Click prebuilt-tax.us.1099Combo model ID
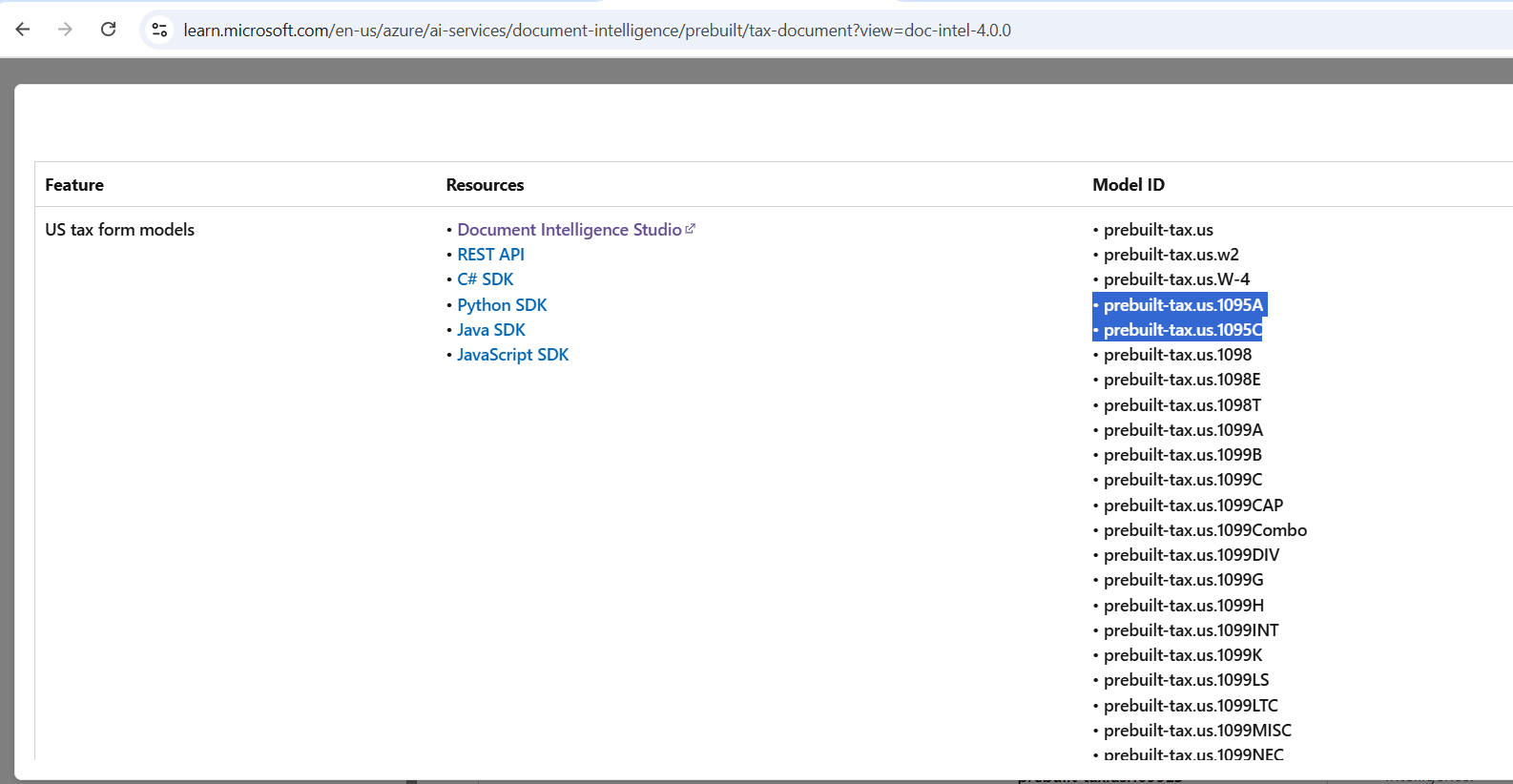 1205,530
